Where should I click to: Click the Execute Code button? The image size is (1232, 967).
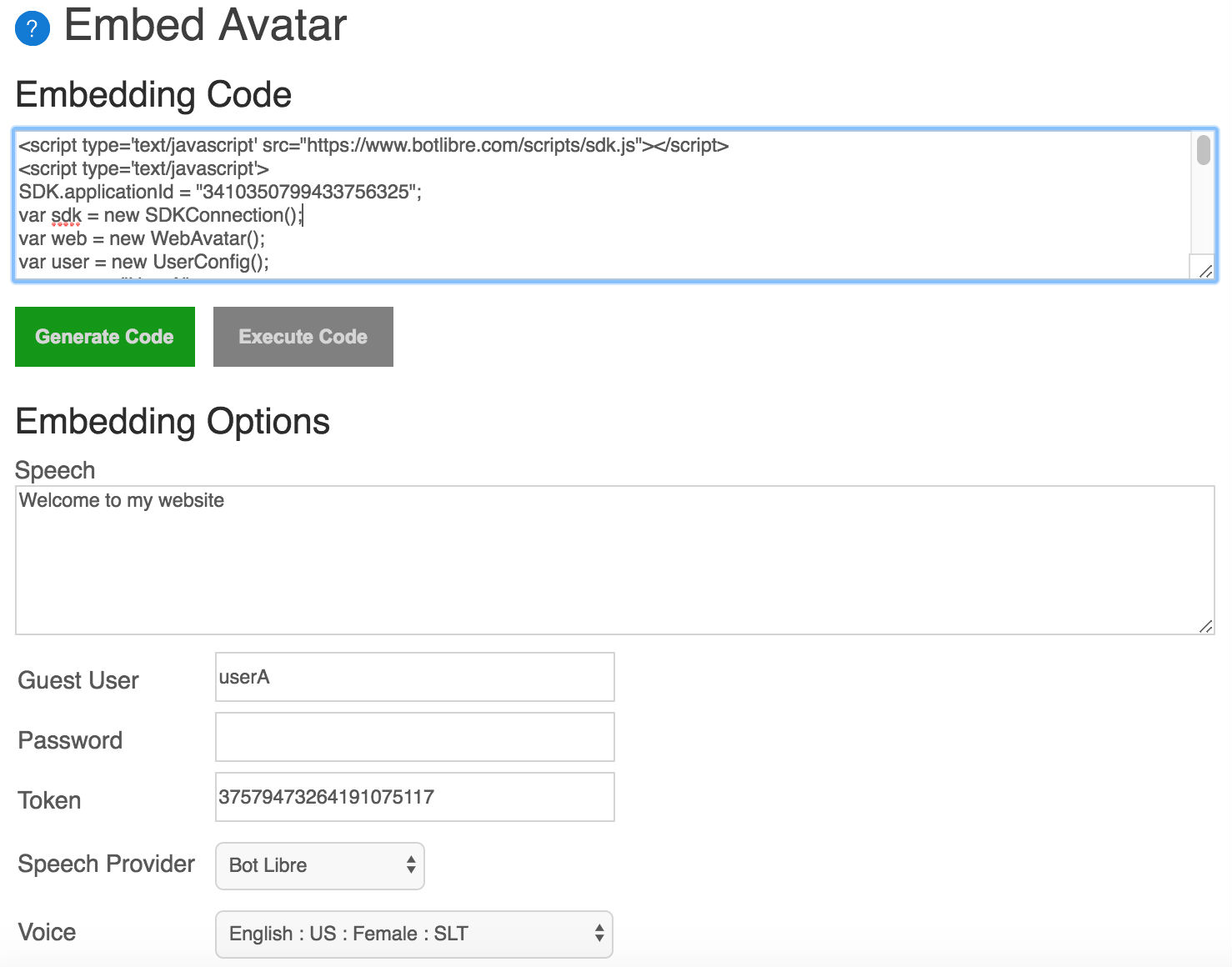pyautogui.click(x=303, y=337)
